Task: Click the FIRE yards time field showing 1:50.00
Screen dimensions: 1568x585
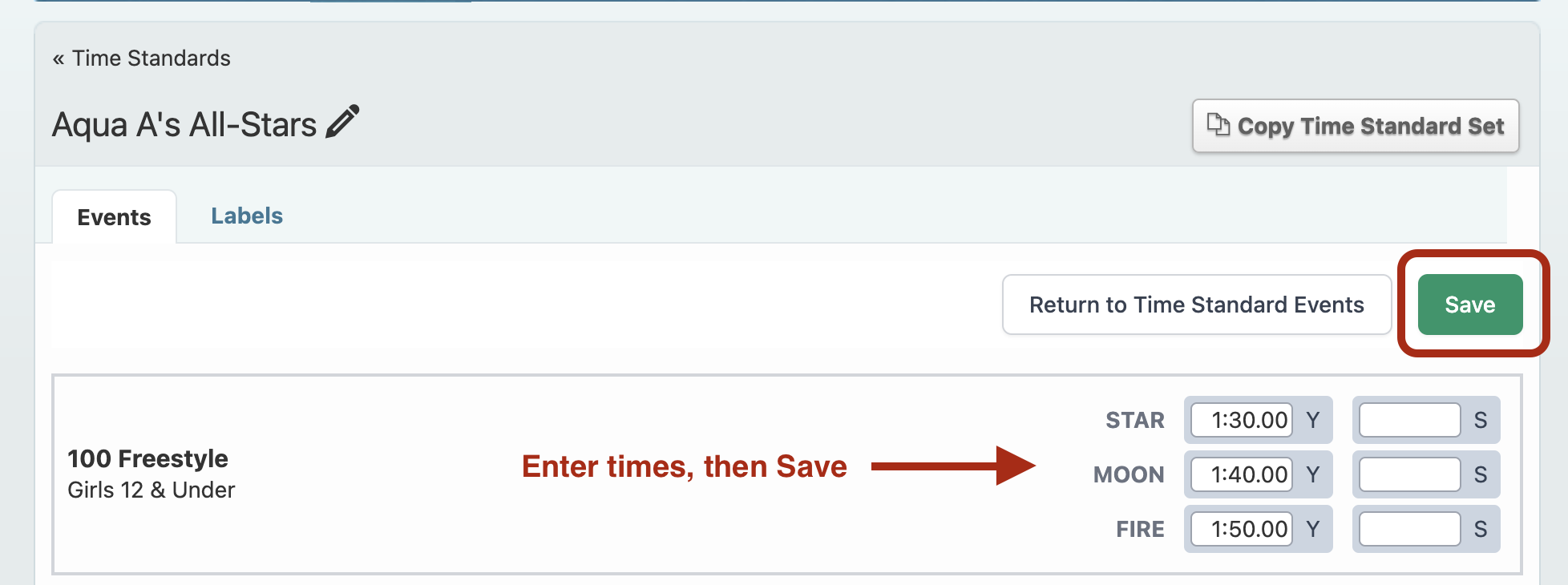Action: (1242, 529)
